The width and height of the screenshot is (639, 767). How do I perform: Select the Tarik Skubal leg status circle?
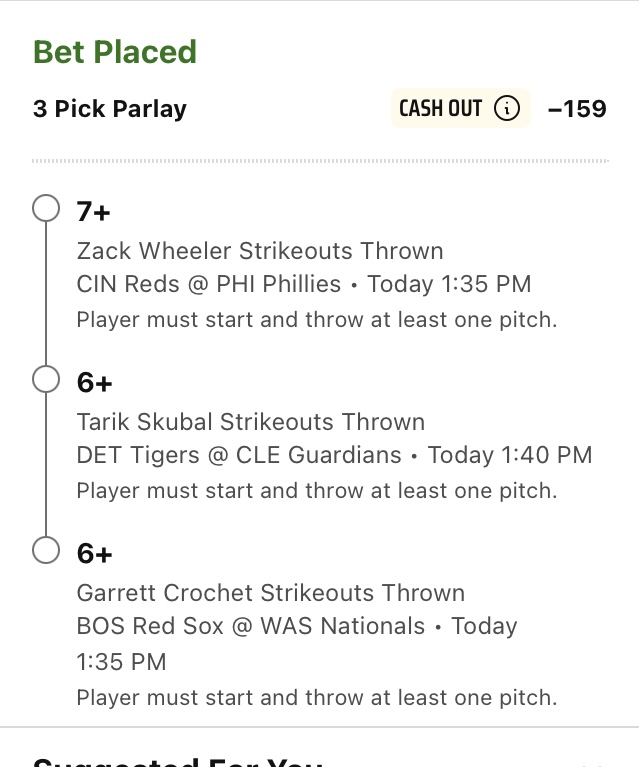click(46, 379)
